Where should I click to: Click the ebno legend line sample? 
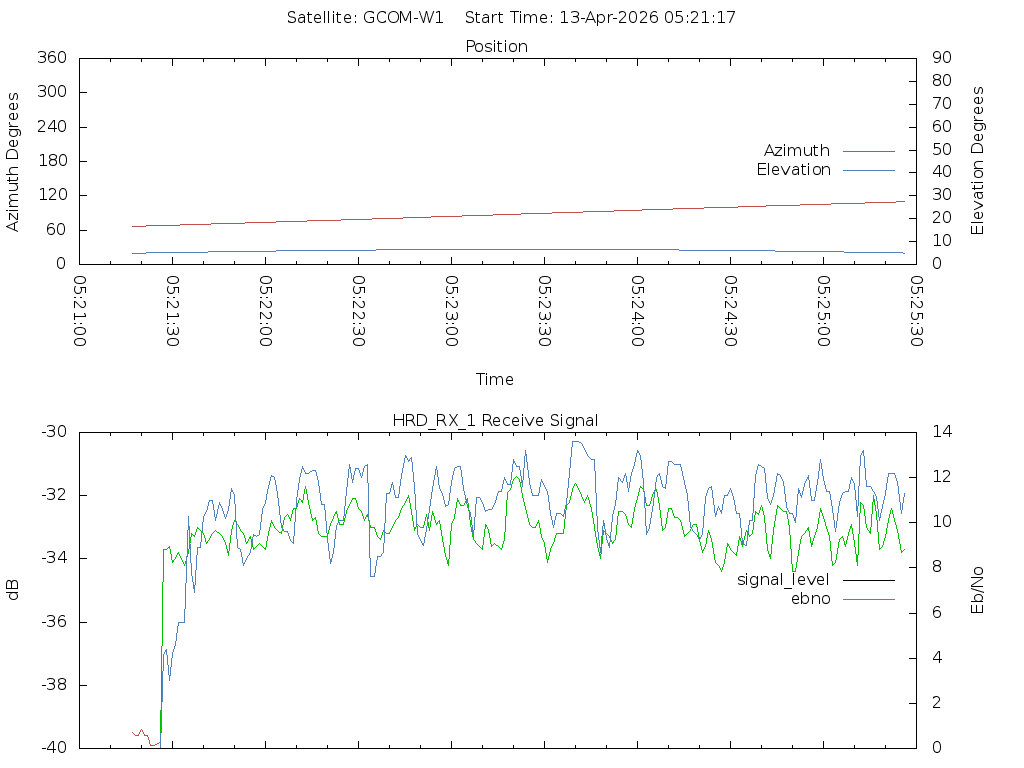coord(868,598)
